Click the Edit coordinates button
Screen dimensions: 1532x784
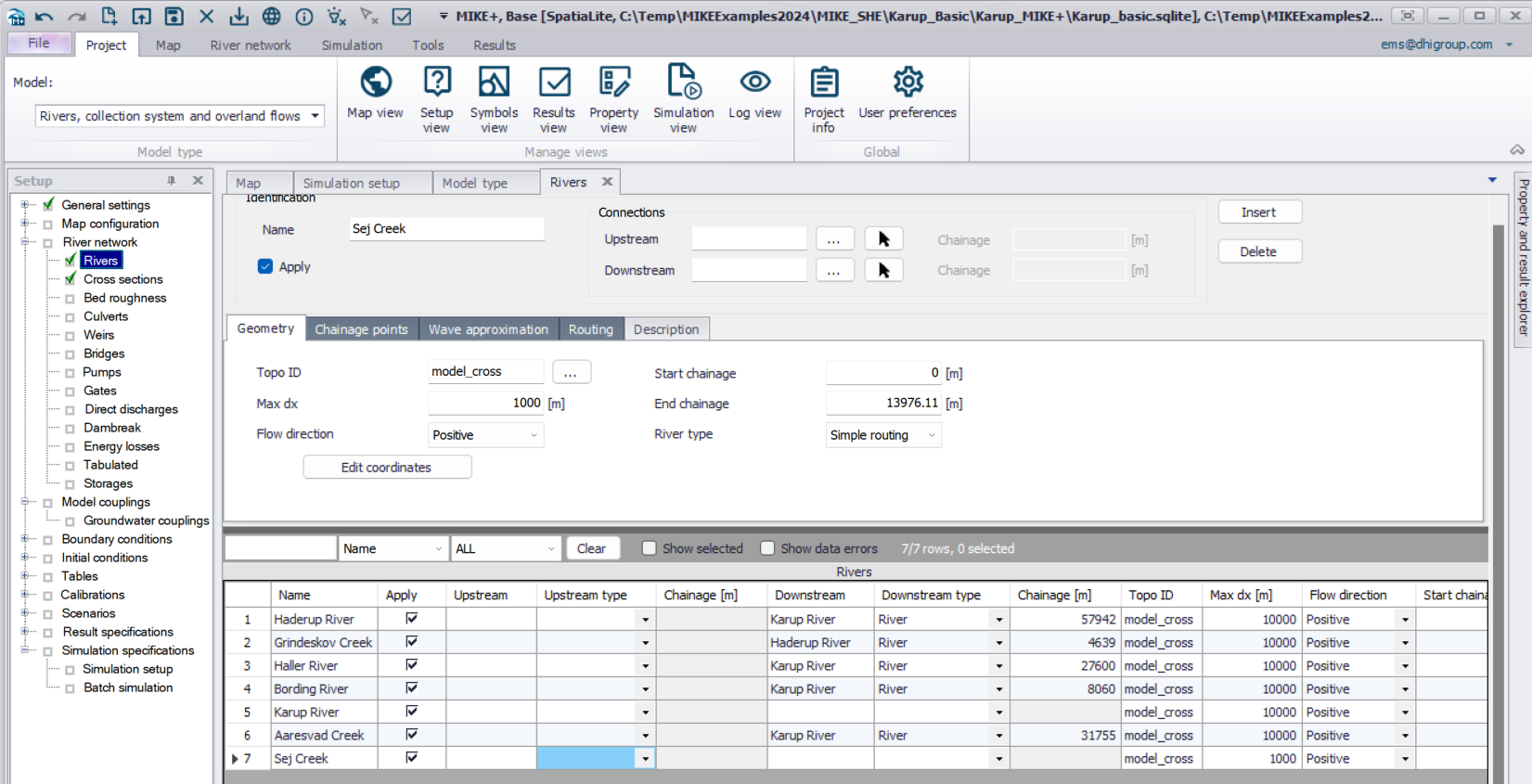pos(387,468)
